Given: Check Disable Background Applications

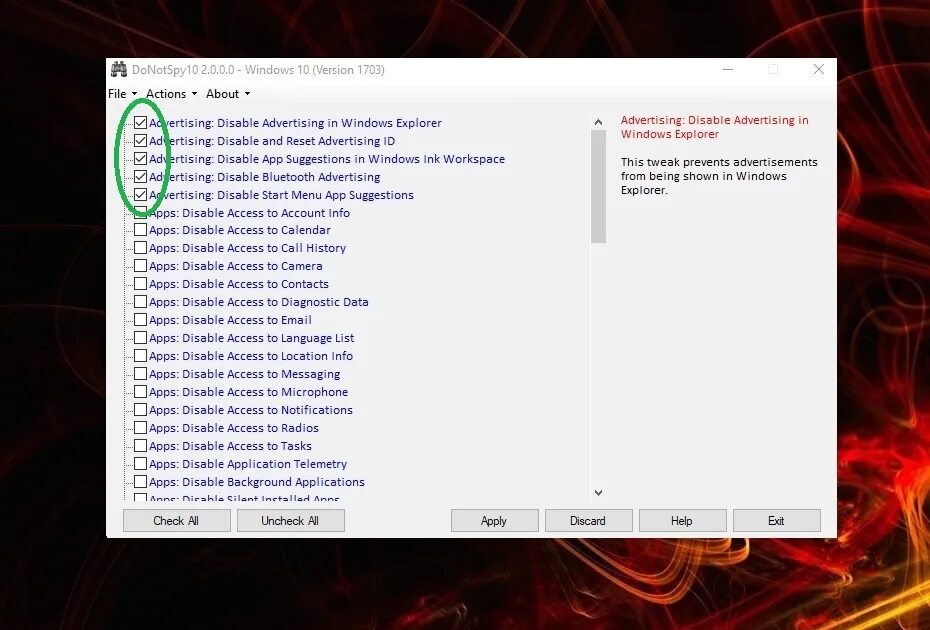Looking at the screenshot, I should click(141, 481).
